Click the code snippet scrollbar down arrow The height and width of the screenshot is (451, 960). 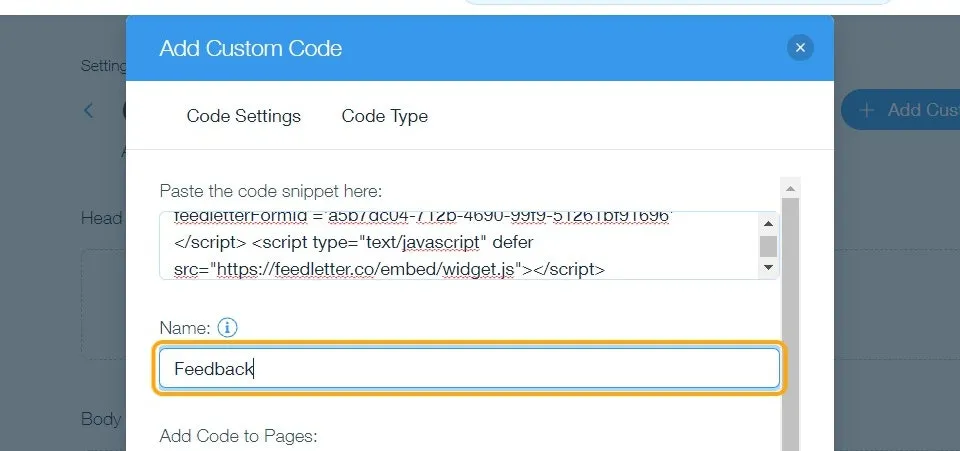pos(768,267)
